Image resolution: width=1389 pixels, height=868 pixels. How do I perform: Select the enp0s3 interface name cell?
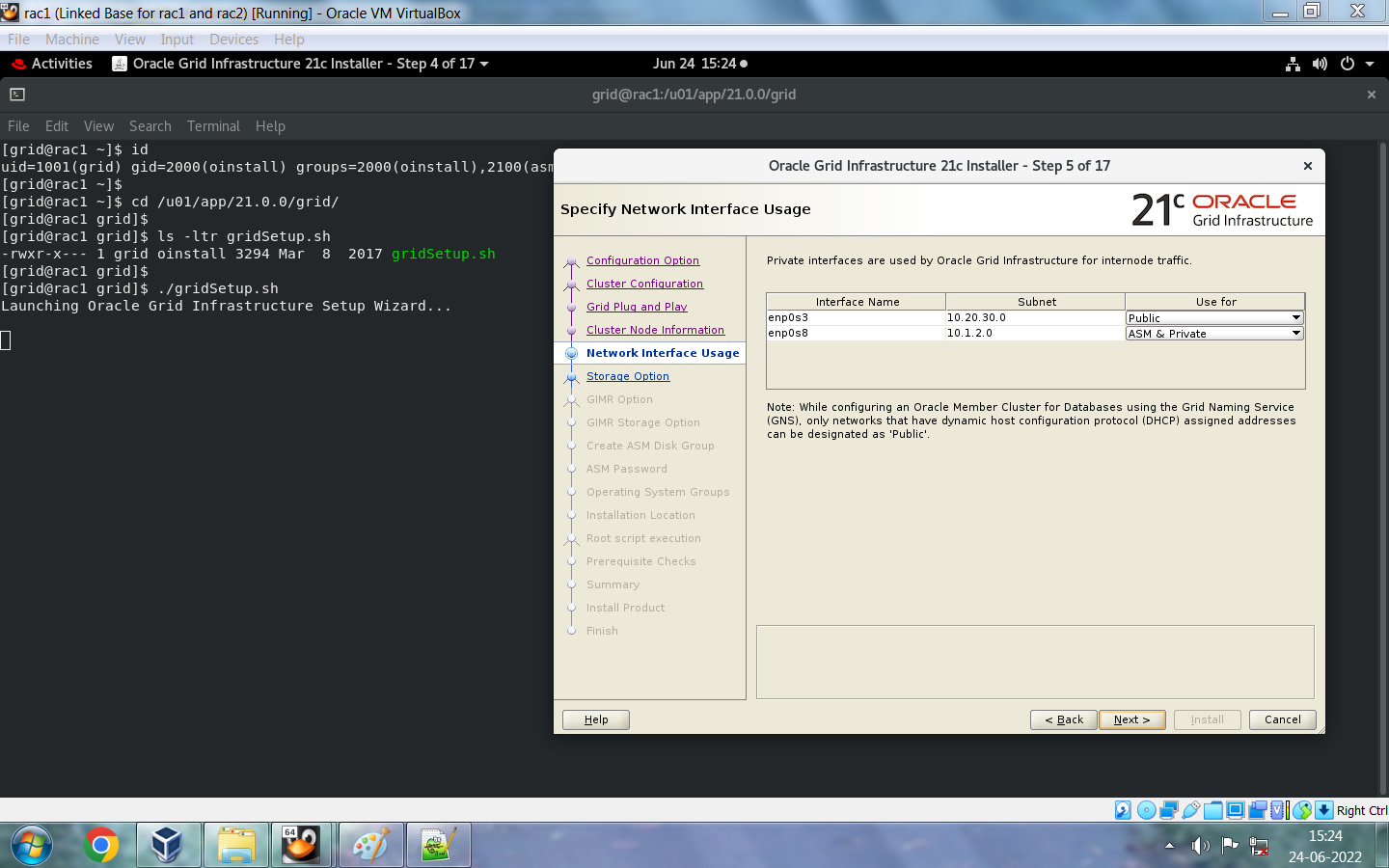[856, 317]
